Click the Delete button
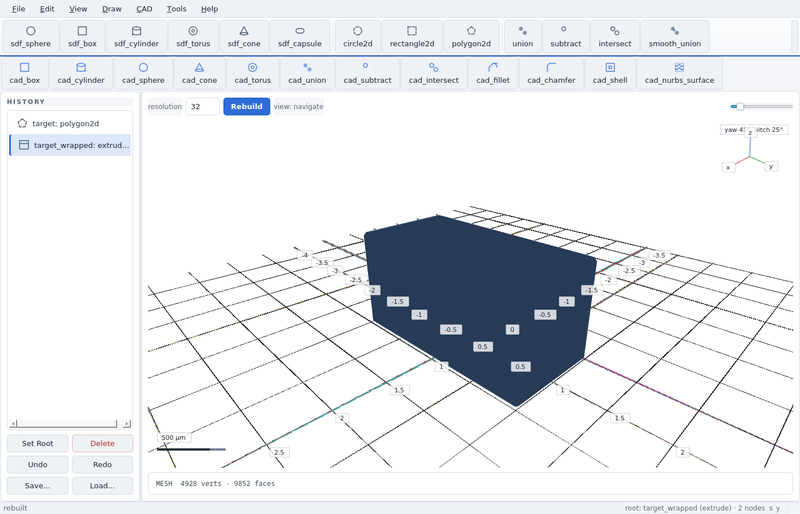This screenshot has height=514, width=800. click(102, 443)
